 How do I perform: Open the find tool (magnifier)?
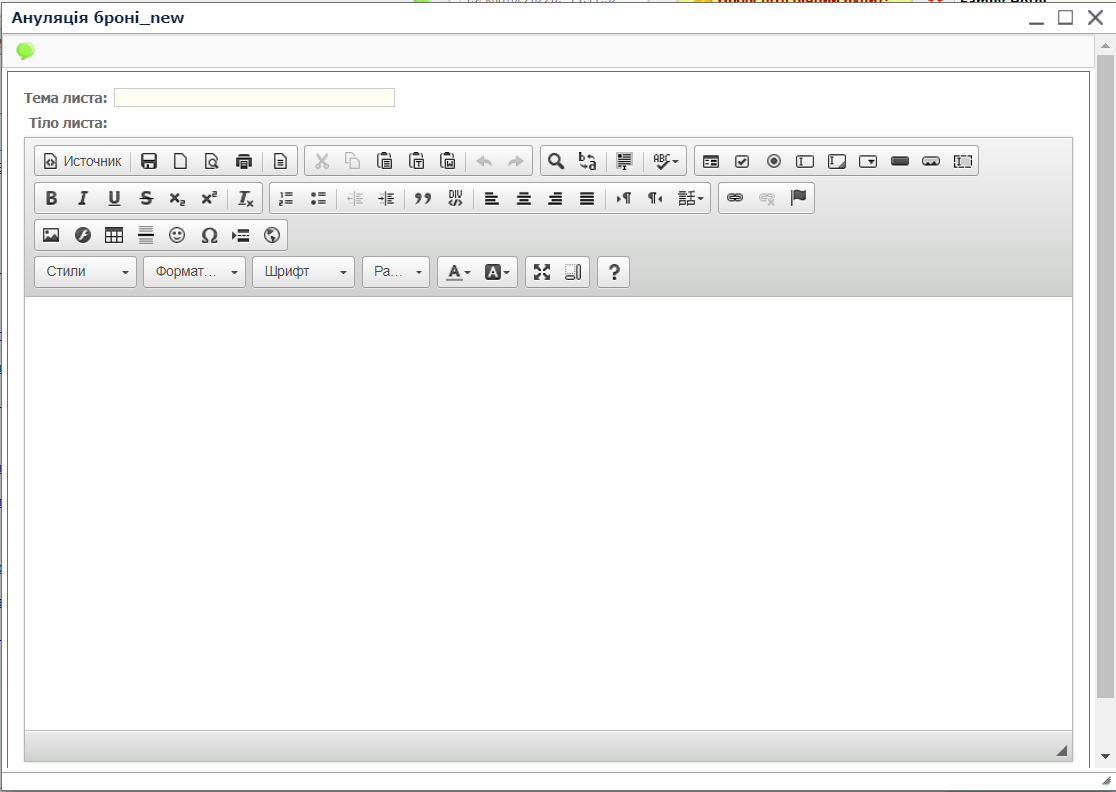point(556,161)
